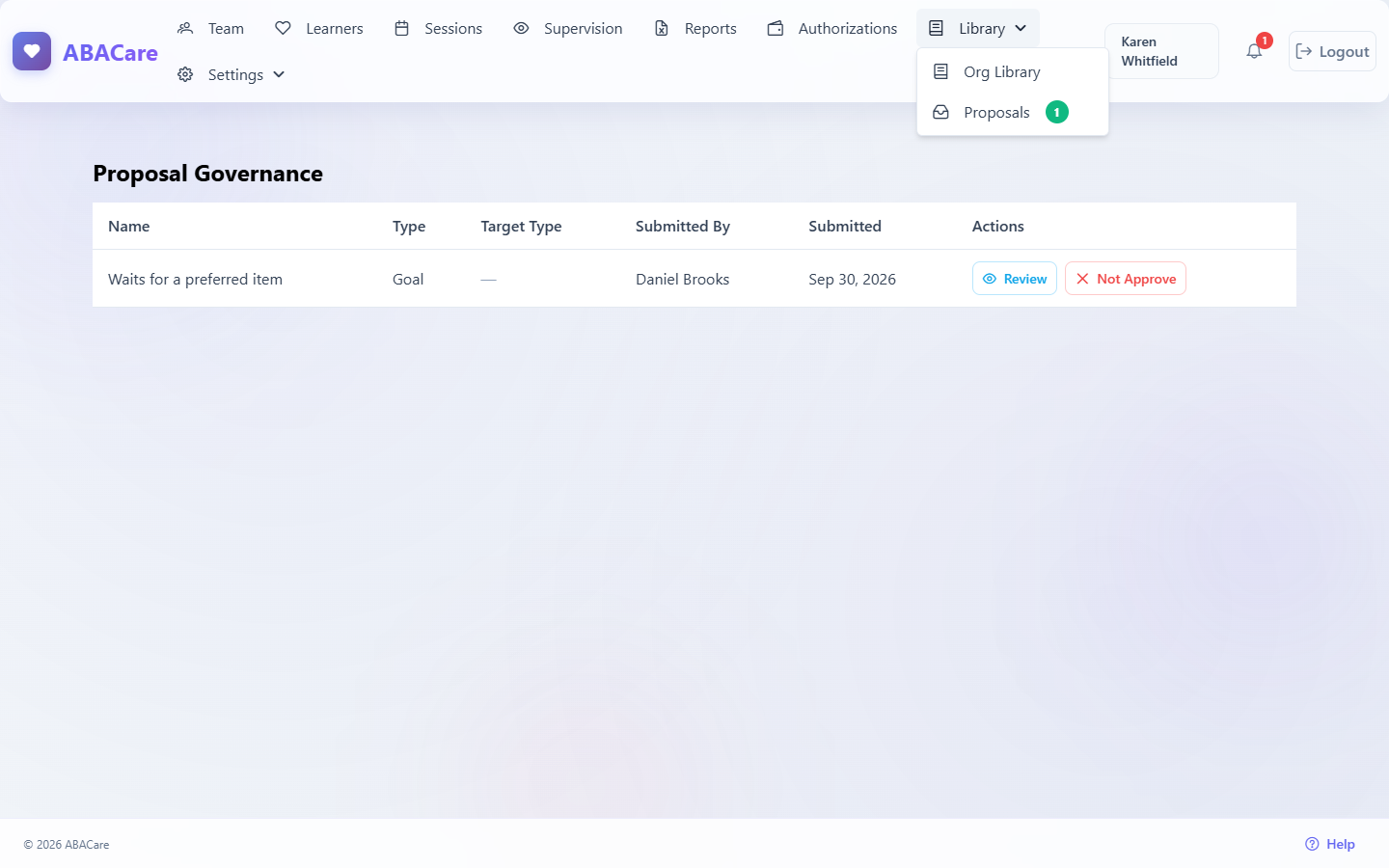Image resolution: width=1389 pixels, height=868 pixels.
Task: Select Org Library from the dropdown
Action: tap(1012, 71)
